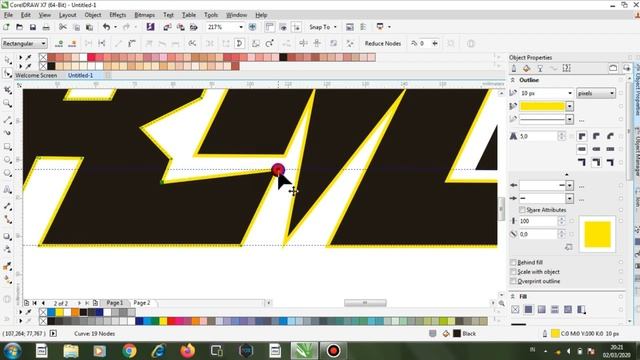The image size is (640, 360).
Task: Select the Rectangle tool in the toolbox
Action: click(7, 146)
